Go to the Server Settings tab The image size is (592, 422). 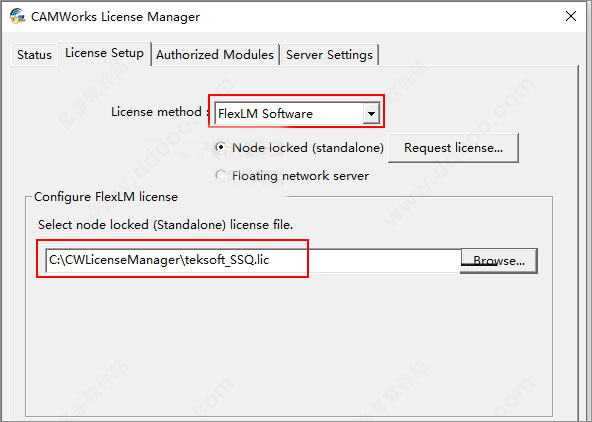329,55
